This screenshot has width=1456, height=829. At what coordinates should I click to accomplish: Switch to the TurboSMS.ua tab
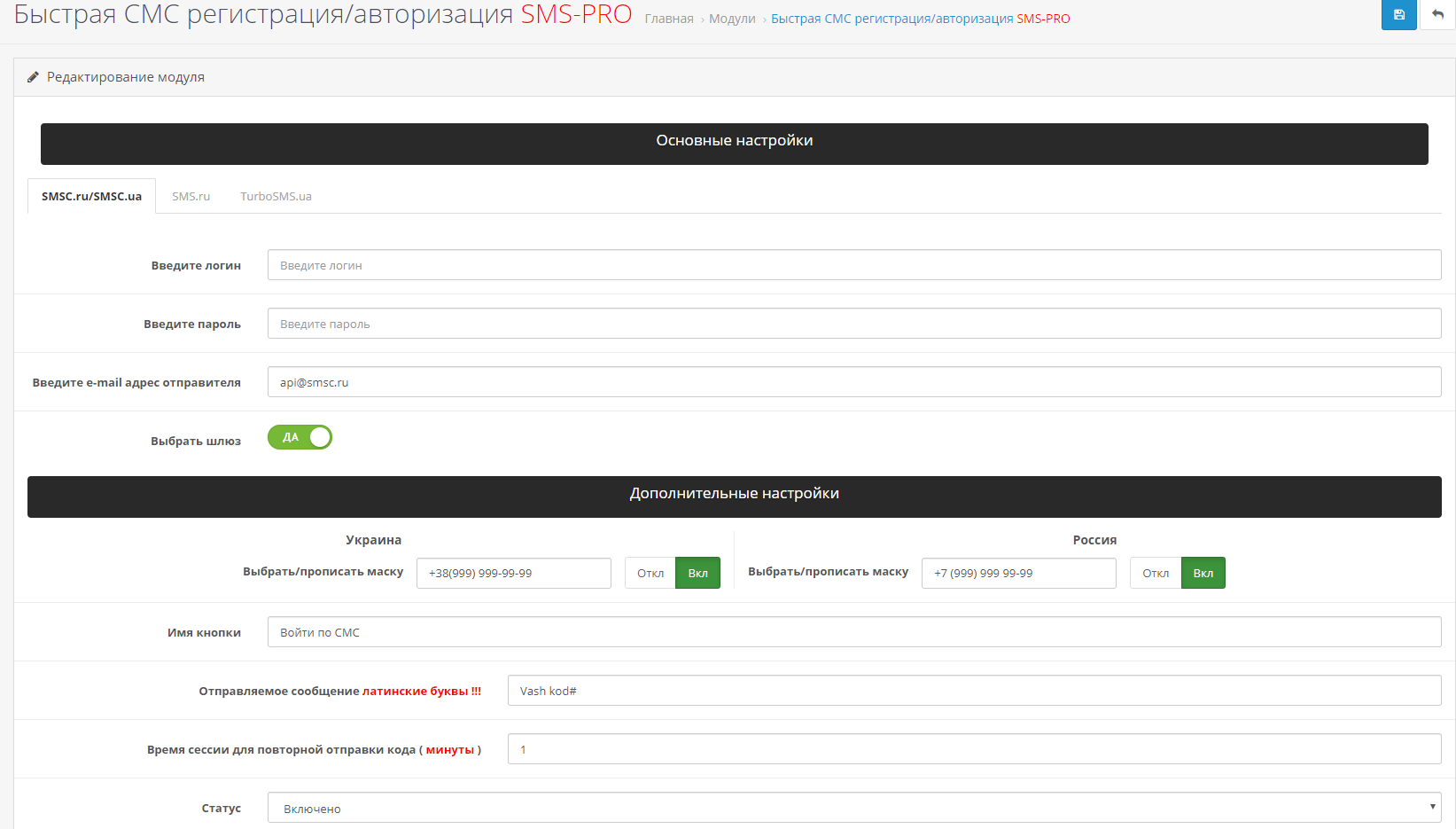point(276,196)
